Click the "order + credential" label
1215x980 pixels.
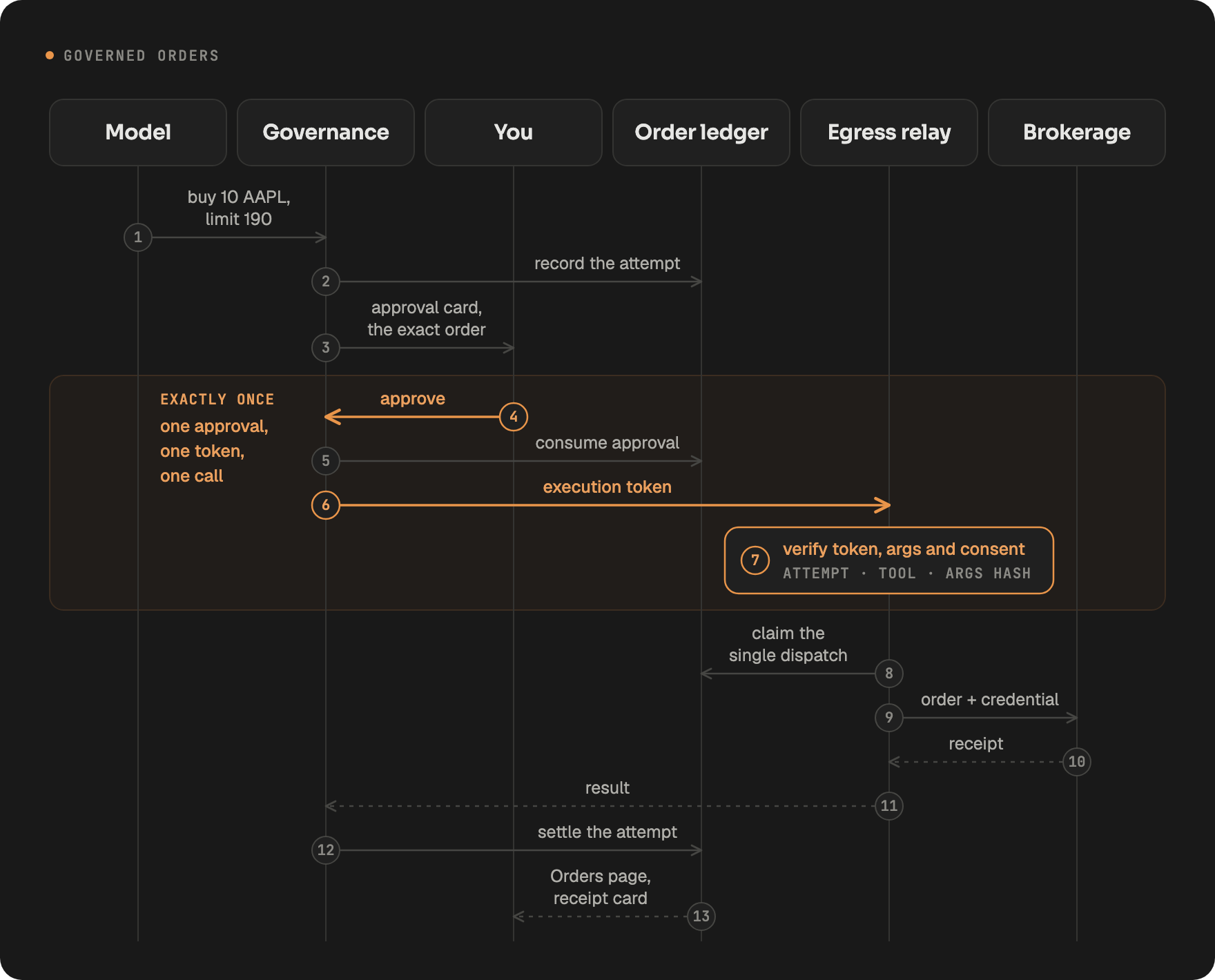[x=990, y=700]
